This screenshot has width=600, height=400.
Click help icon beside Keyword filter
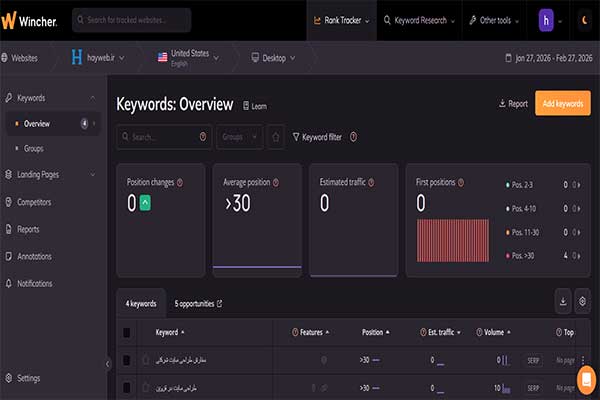pyautogui.click(x=354, y=137)
